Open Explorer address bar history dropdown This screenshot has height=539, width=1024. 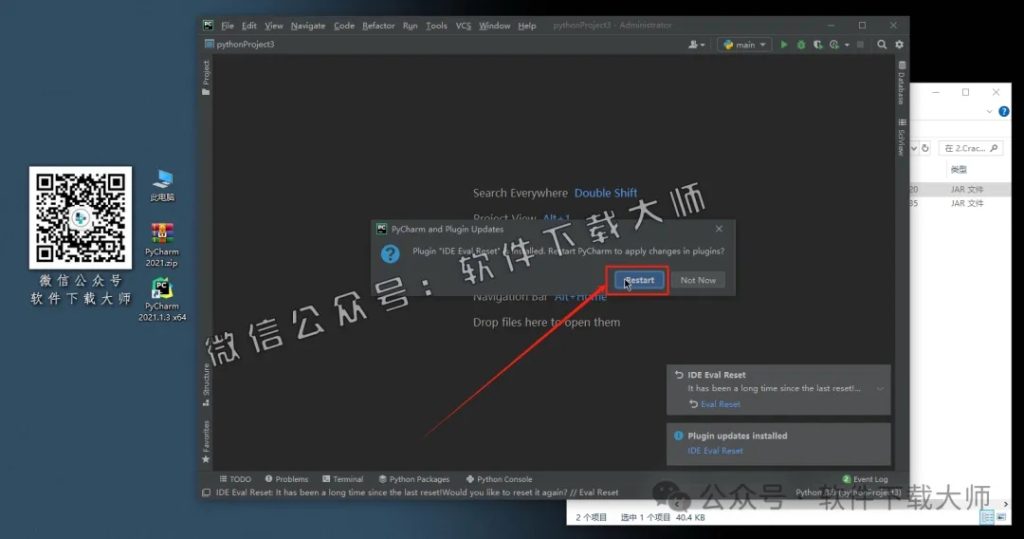point(914,148)
